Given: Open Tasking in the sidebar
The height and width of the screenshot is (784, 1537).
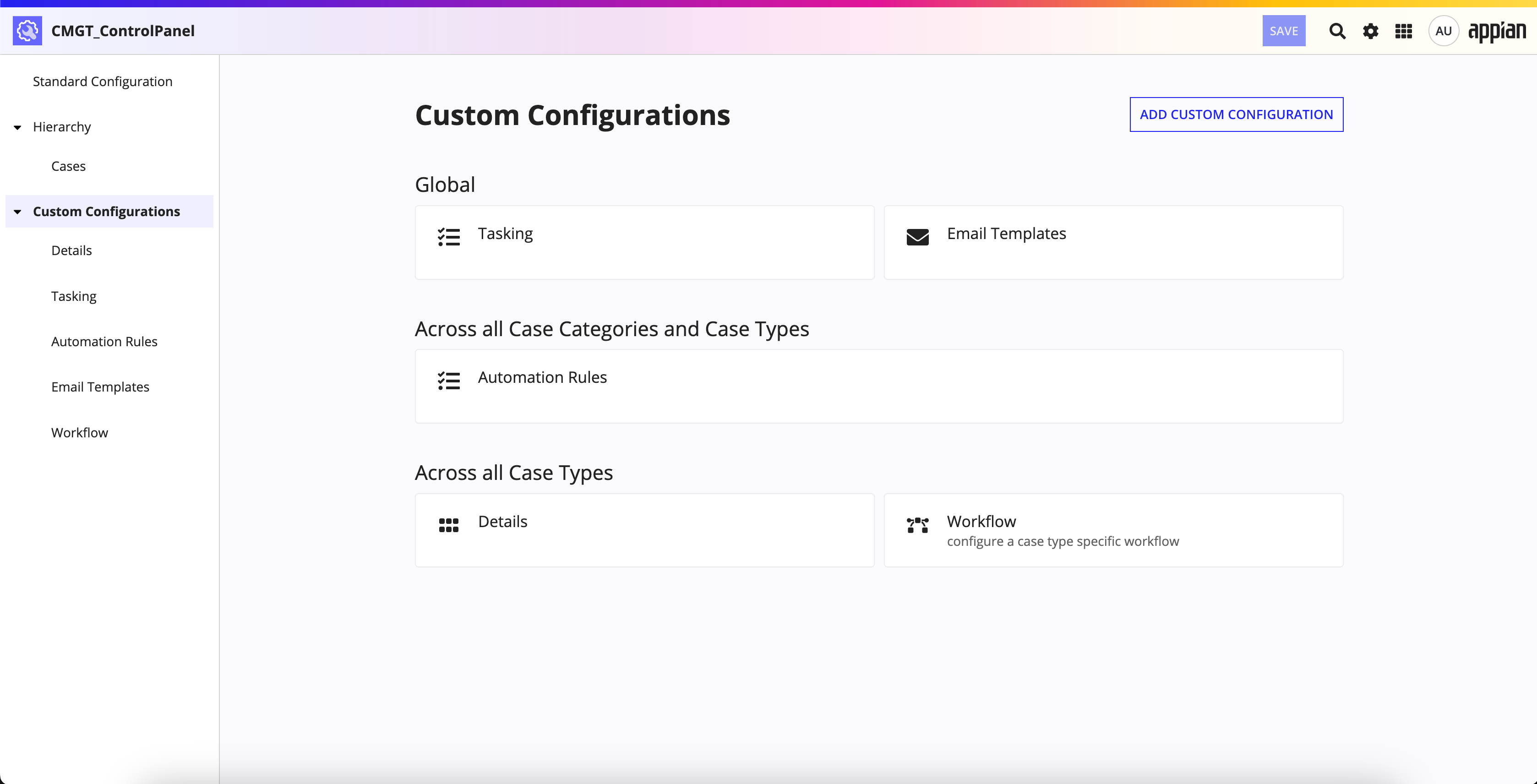Looking at the screenshot, I should (x=74, y=296).
